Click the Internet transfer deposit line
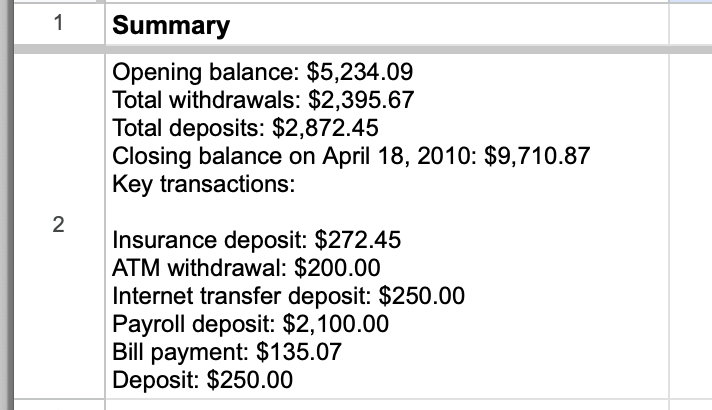The width and height of the screenshot is (712, 410). point(288,296)
